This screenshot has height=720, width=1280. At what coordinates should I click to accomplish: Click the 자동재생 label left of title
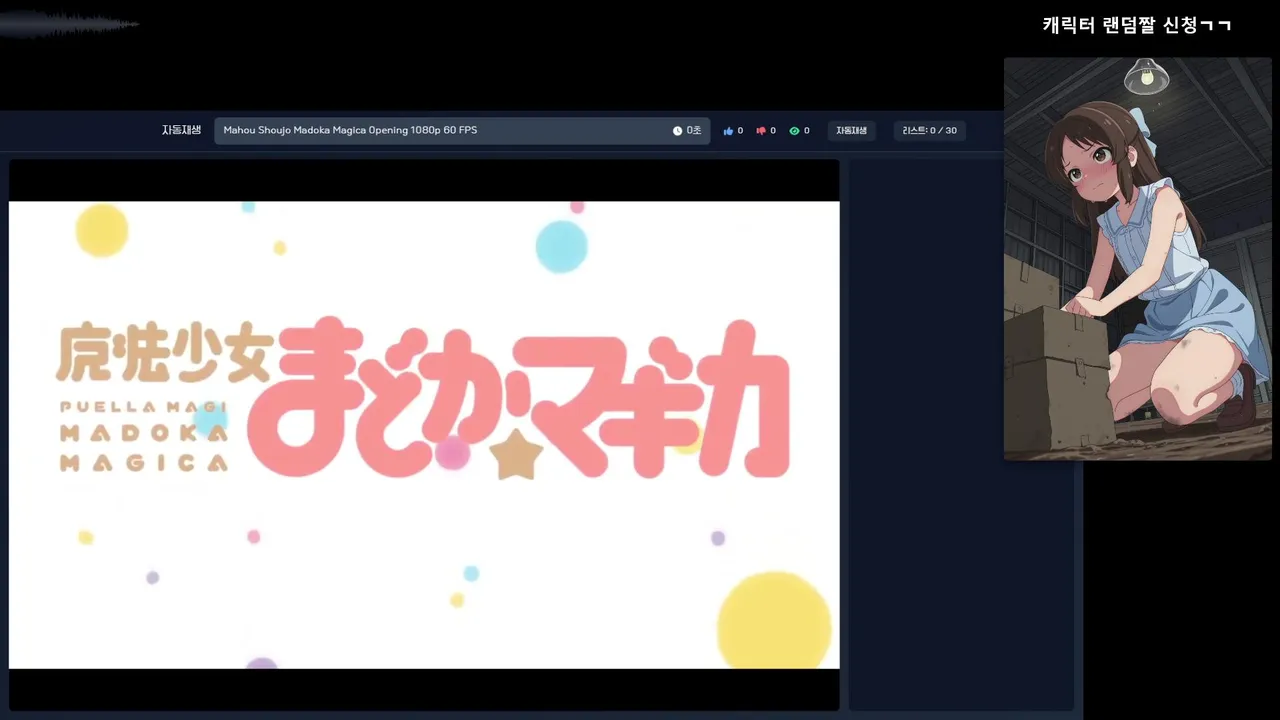[x=181, y=130]
